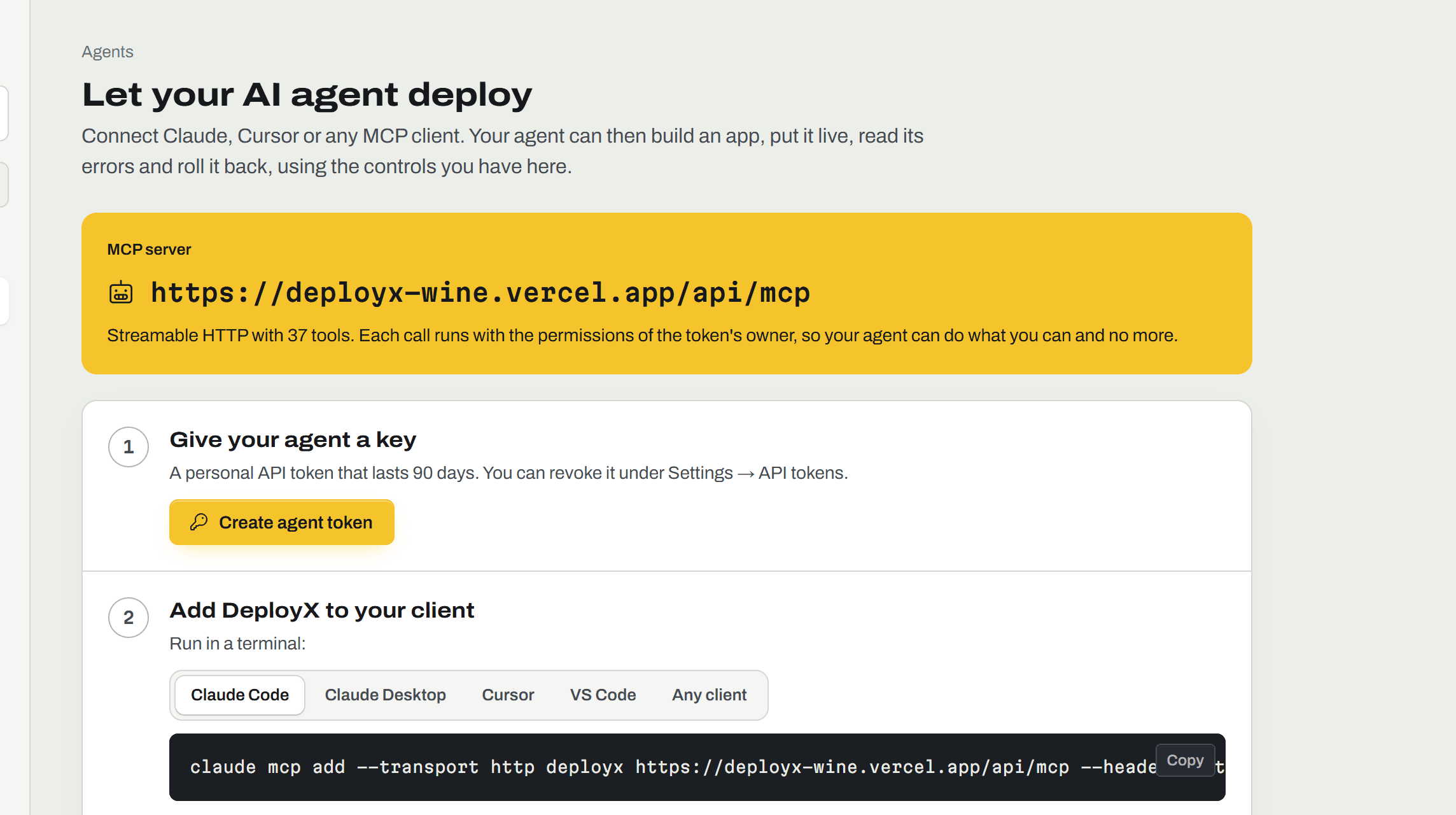Open the Cursor client tab
Screen dimensions: 1456x815
(x=508, y=695)
